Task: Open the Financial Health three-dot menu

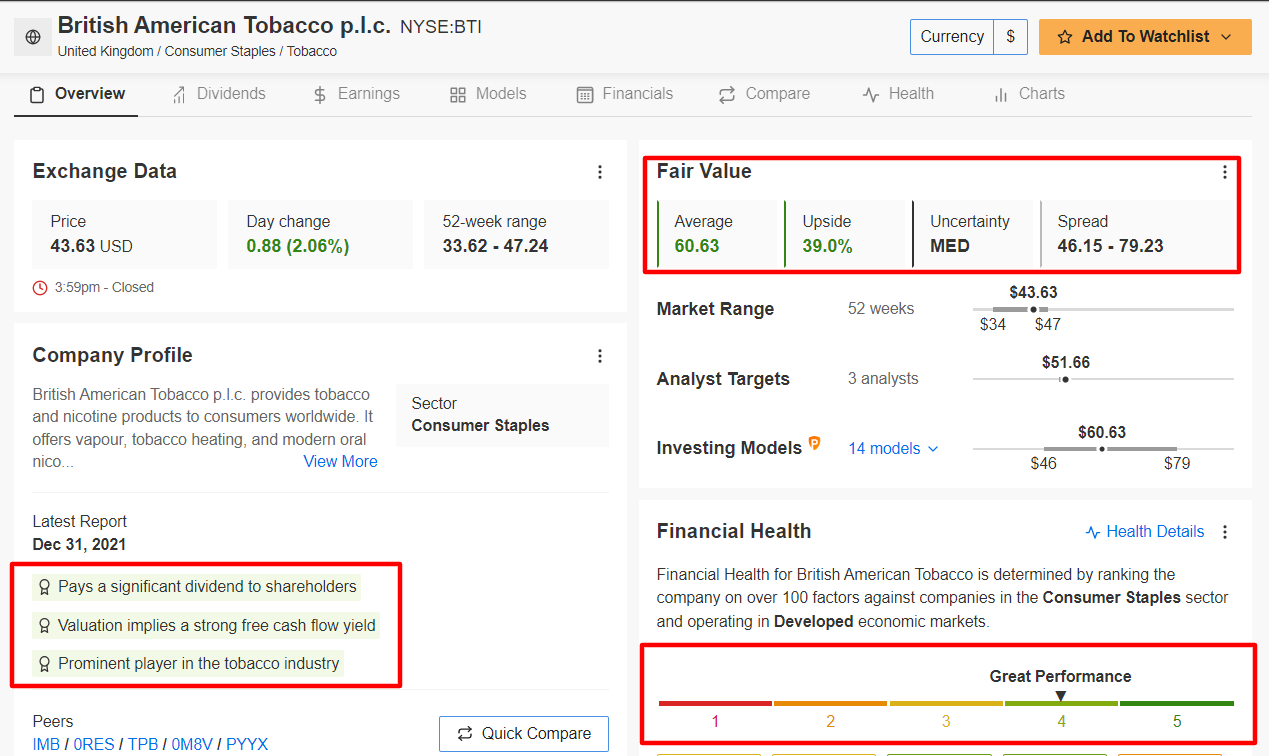Action: coord(1225,532)
